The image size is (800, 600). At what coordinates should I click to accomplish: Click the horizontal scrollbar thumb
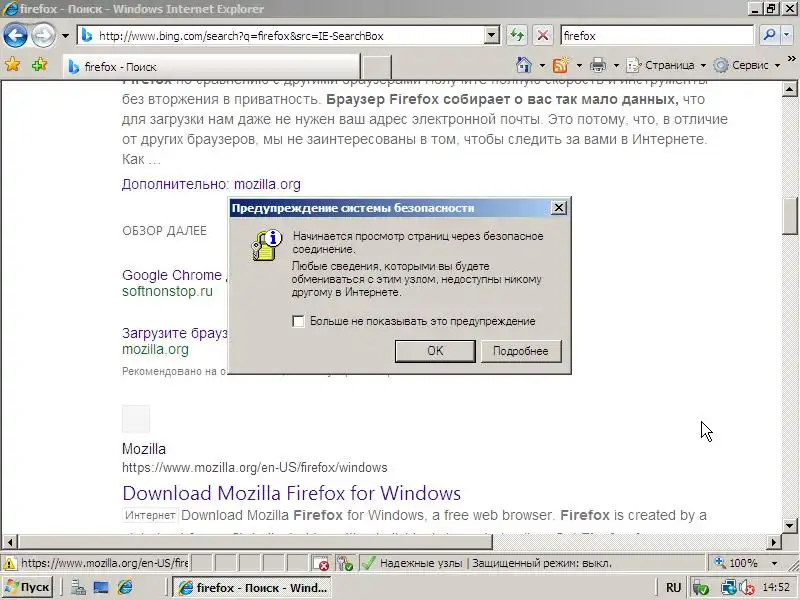point(255,542)
